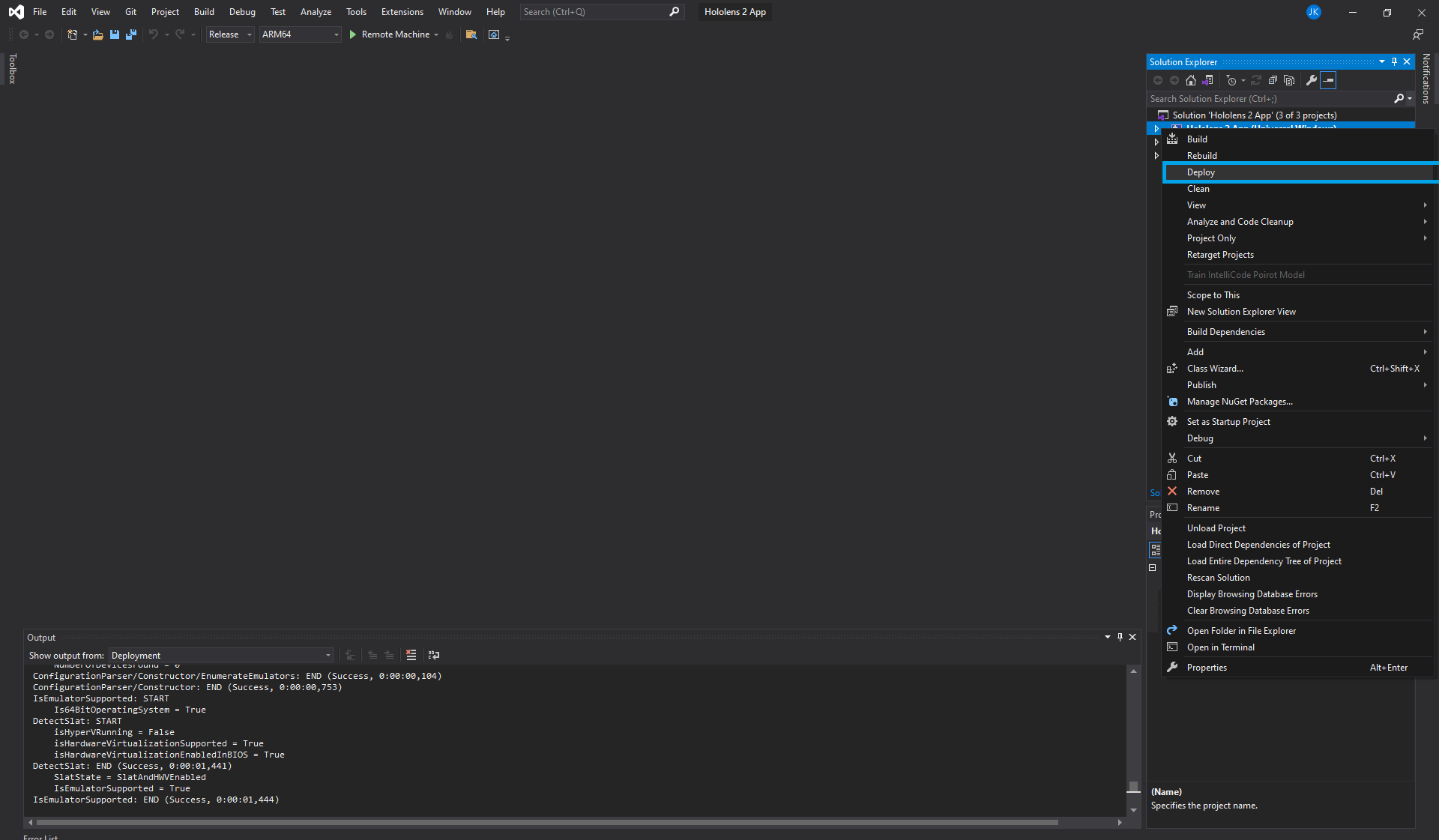
Task: Open Solution Explorer window options dropdown arrow
Action: [x=1382, y=61]
